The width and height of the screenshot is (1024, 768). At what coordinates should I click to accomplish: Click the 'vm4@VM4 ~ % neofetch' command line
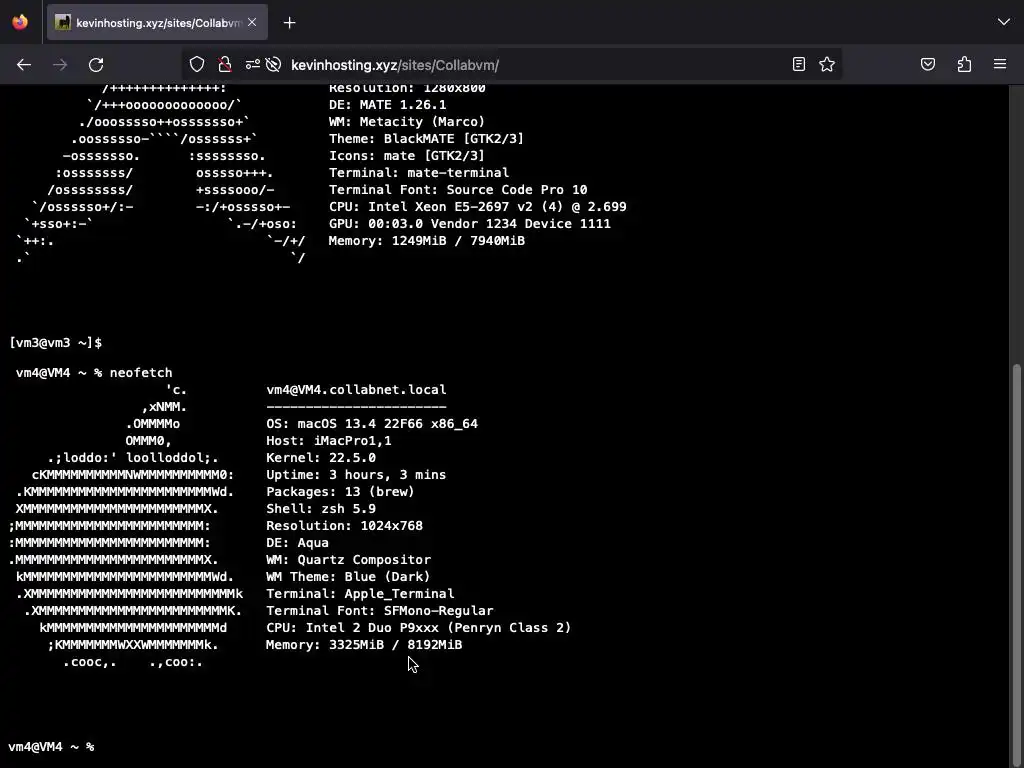94,373
